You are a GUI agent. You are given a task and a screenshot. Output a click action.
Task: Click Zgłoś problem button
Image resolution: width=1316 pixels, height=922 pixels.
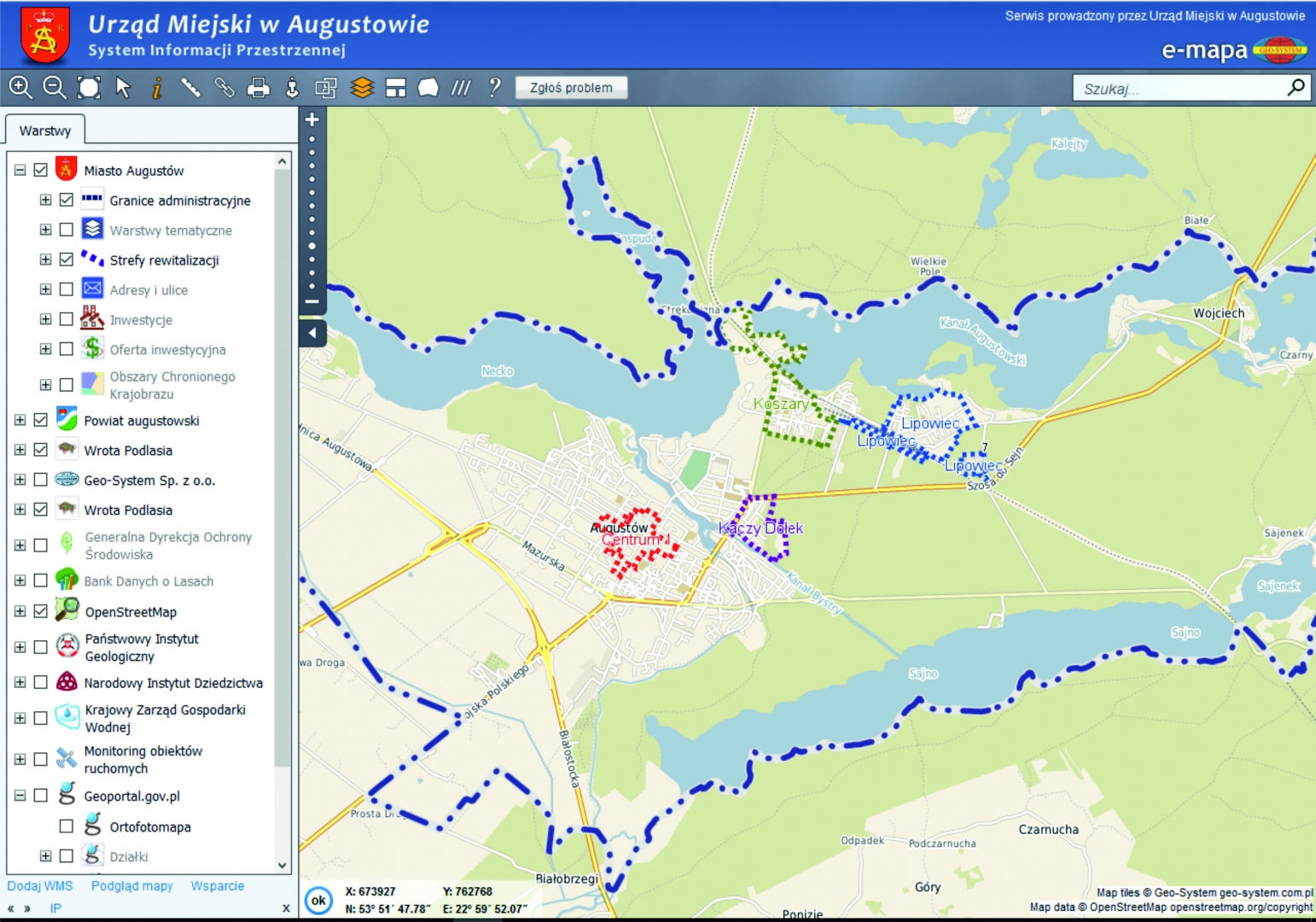tap(571, 87)
